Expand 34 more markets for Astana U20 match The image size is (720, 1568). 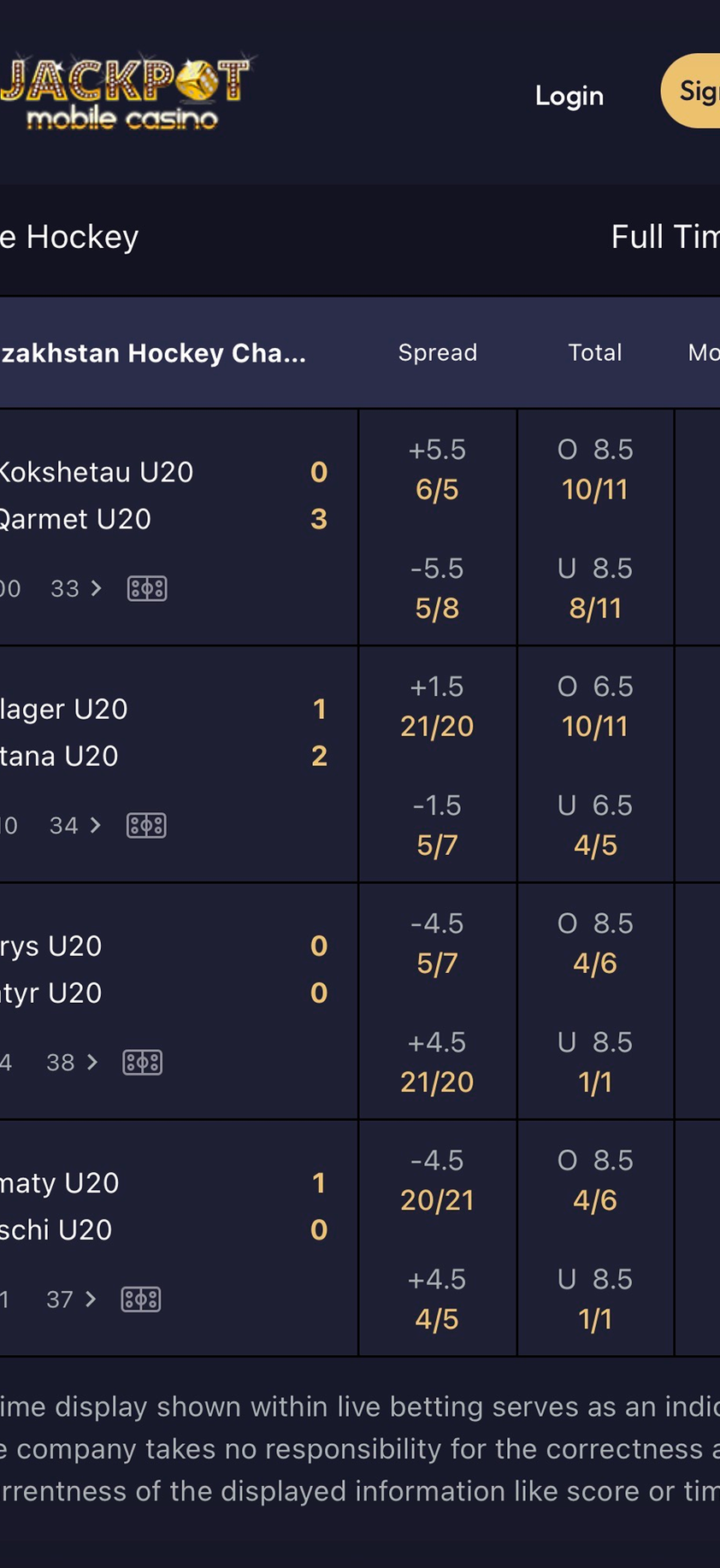click(75, 825)
